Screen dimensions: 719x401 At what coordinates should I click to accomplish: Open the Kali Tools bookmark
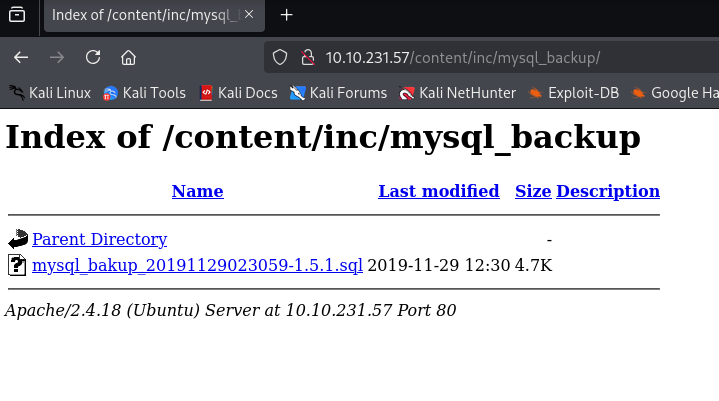[144, 93]
